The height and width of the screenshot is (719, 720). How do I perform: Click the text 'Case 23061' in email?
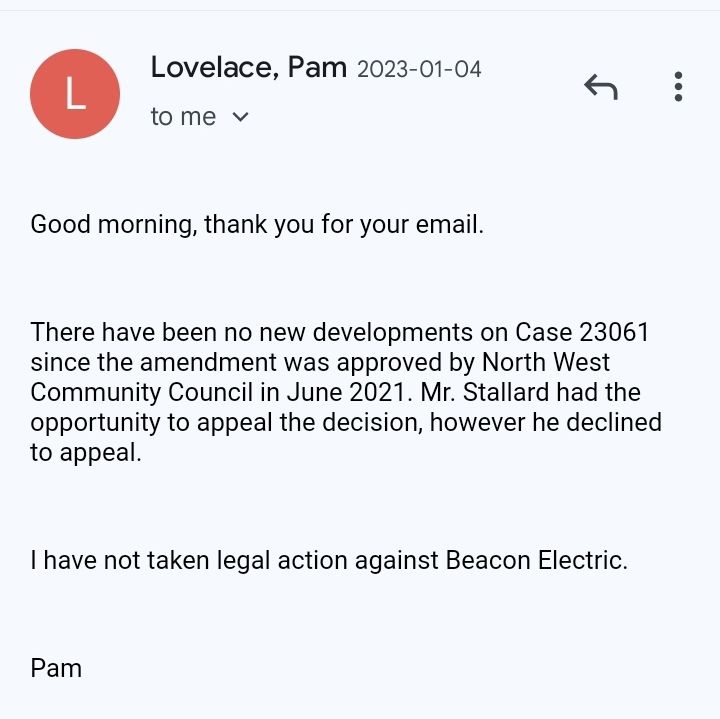click(582, 332)
